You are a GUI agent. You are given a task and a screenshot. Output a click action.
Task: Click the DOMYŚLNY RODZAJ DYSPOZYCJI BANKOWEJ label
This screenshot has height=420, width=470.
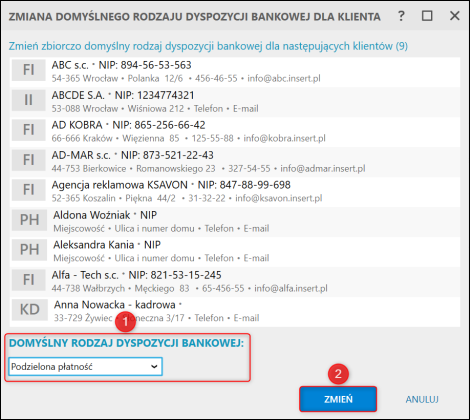point(127,343)
